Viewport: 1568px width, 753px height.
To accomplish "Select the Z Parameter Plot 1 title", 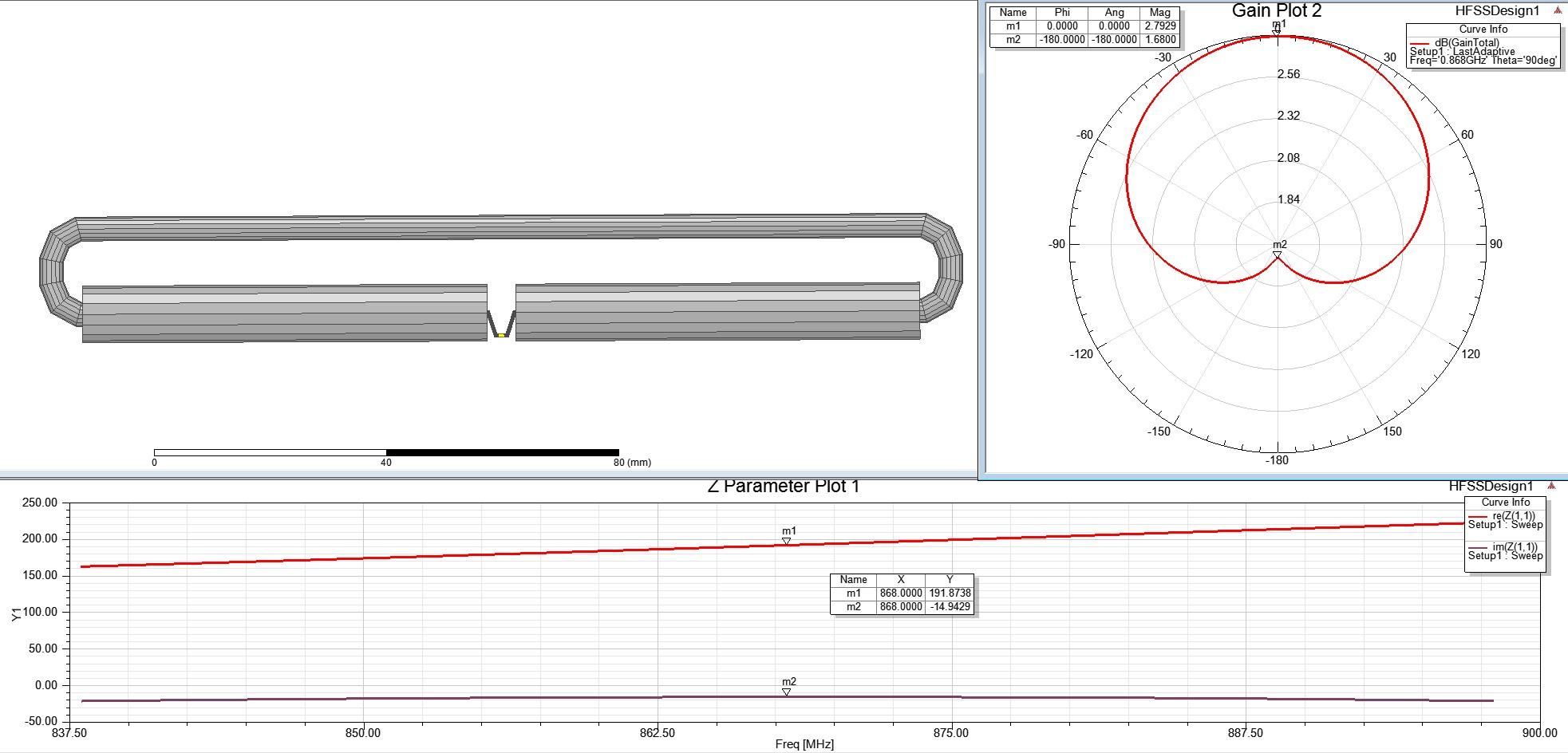I will point(783,487).
